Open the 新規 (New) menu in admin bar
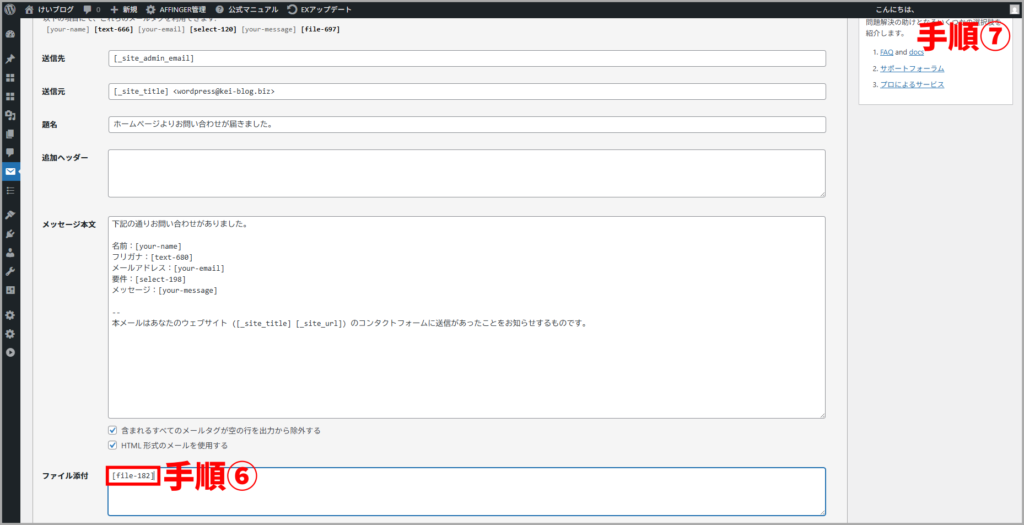Image resolution: width=1024 pixels, height=525 pixels. tap(124, 9)
